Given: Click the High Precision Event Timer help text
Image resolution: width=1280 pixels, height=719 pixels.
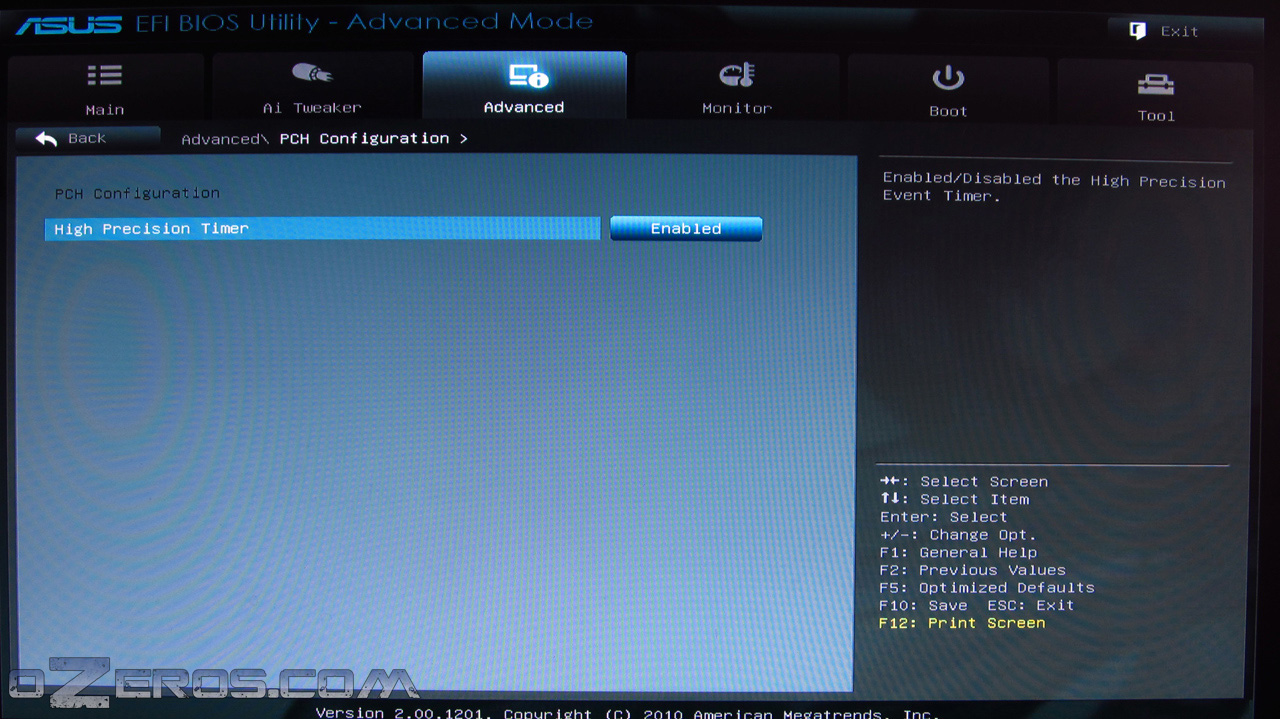Looking at the screenshot, I should pos(1053,187).
